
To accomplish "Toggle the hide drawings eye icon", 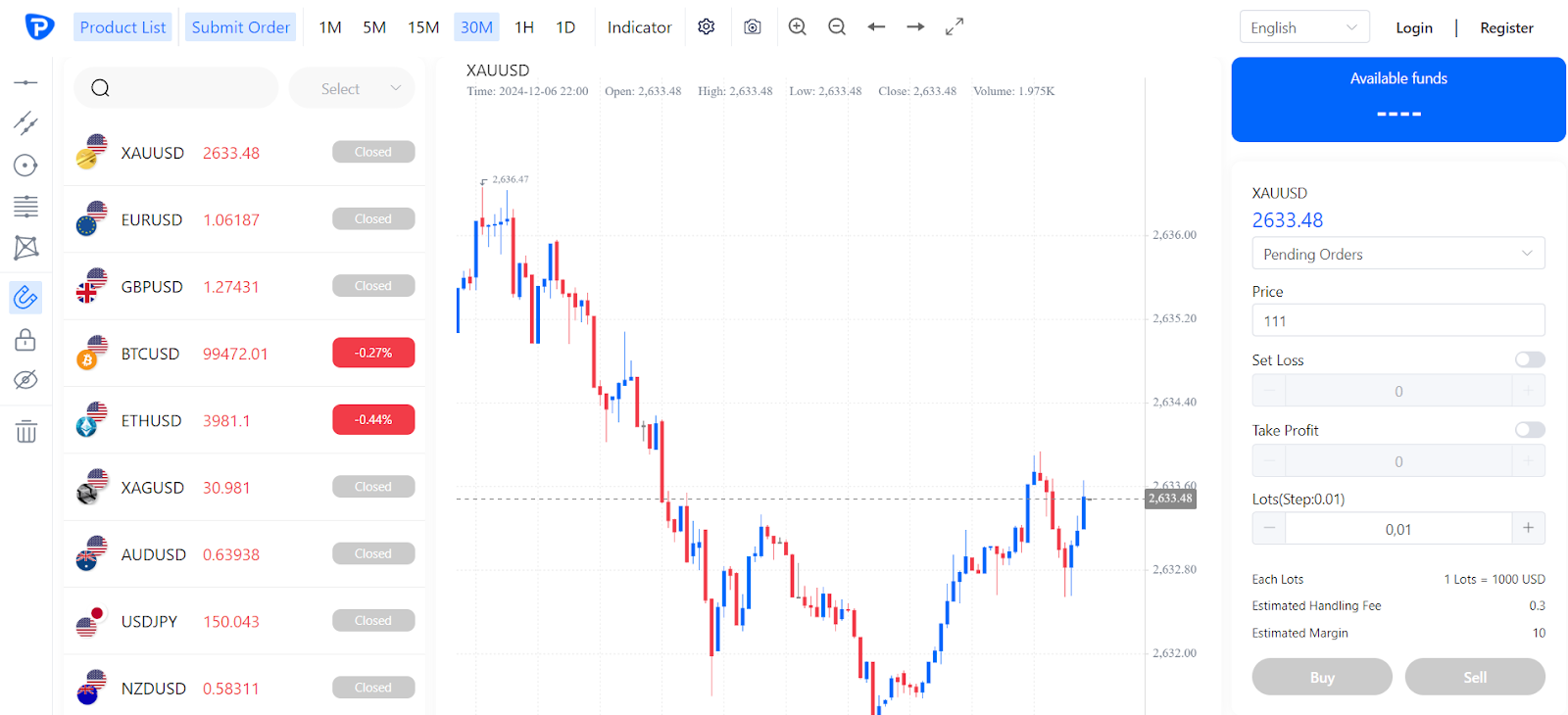I will point(25,380).
